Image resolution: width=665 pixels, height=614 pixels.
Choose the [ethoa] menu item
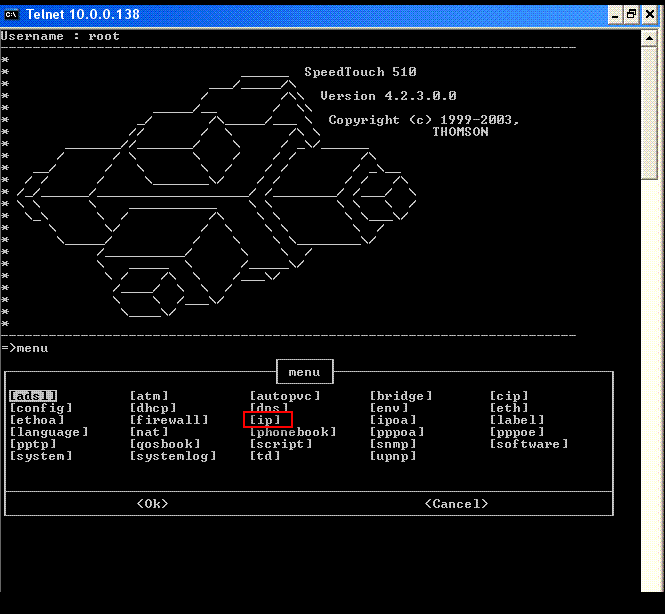pos(37,420)
